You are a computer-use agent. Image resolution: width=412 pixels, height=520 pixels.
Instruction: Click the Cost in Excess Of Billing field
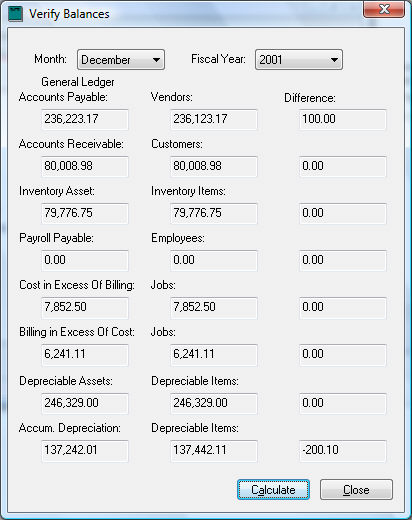pyautogui.click(x=85, y=307)
